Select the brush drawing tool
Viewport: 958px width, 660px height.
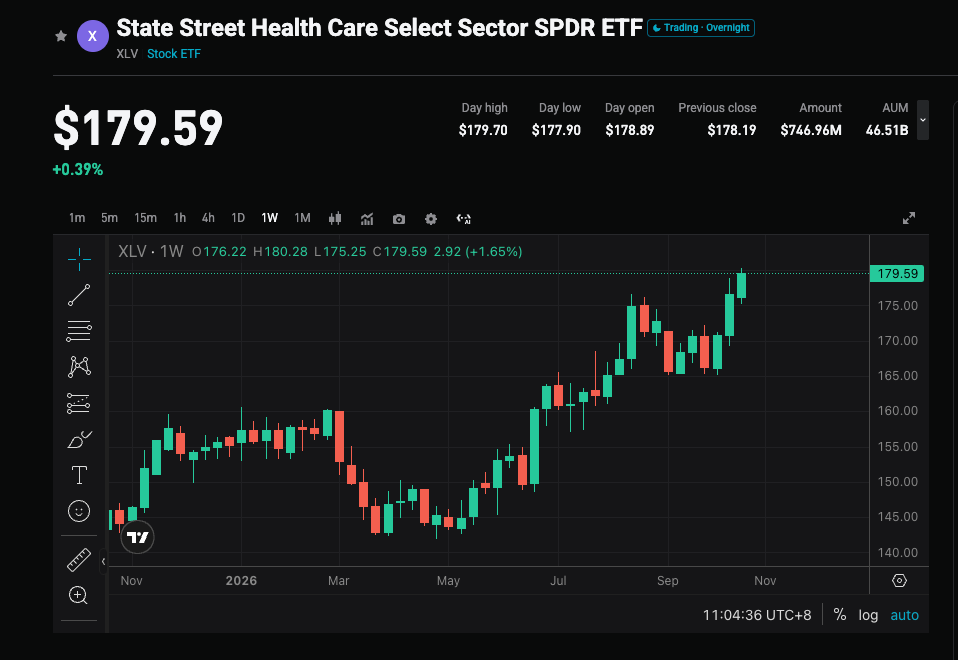(79, 439)
